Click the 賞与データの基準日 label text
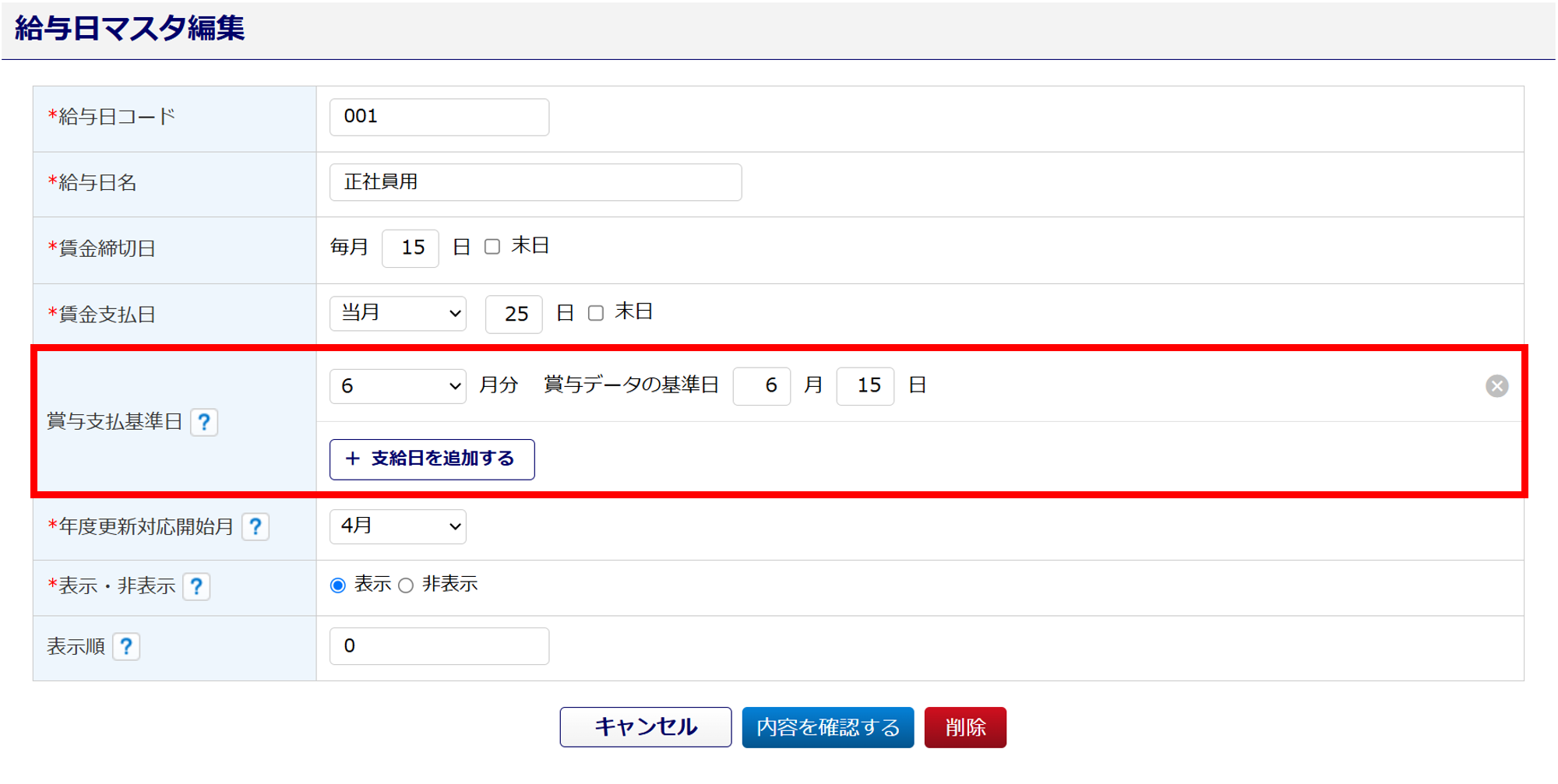 631,385
